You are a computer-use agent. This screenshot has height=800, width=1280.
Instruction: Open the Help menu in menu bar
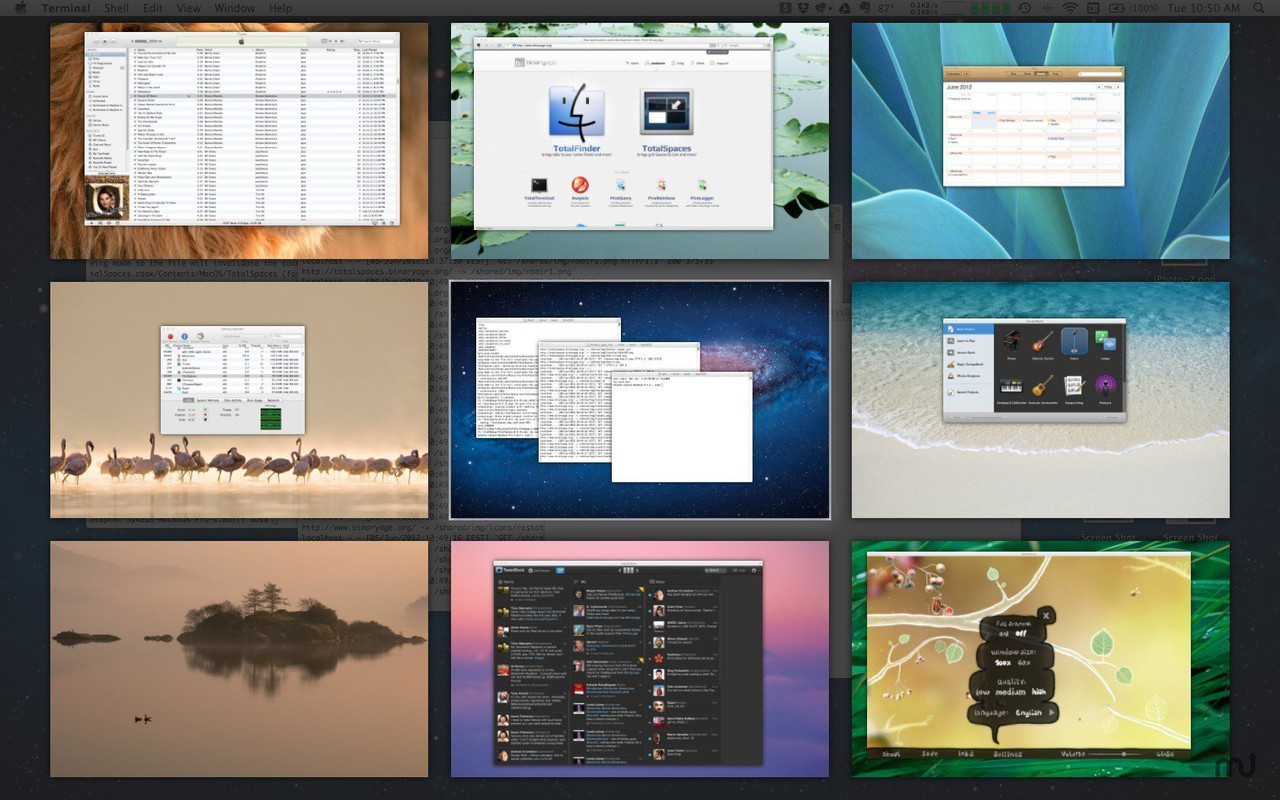(x=280, y=8)
